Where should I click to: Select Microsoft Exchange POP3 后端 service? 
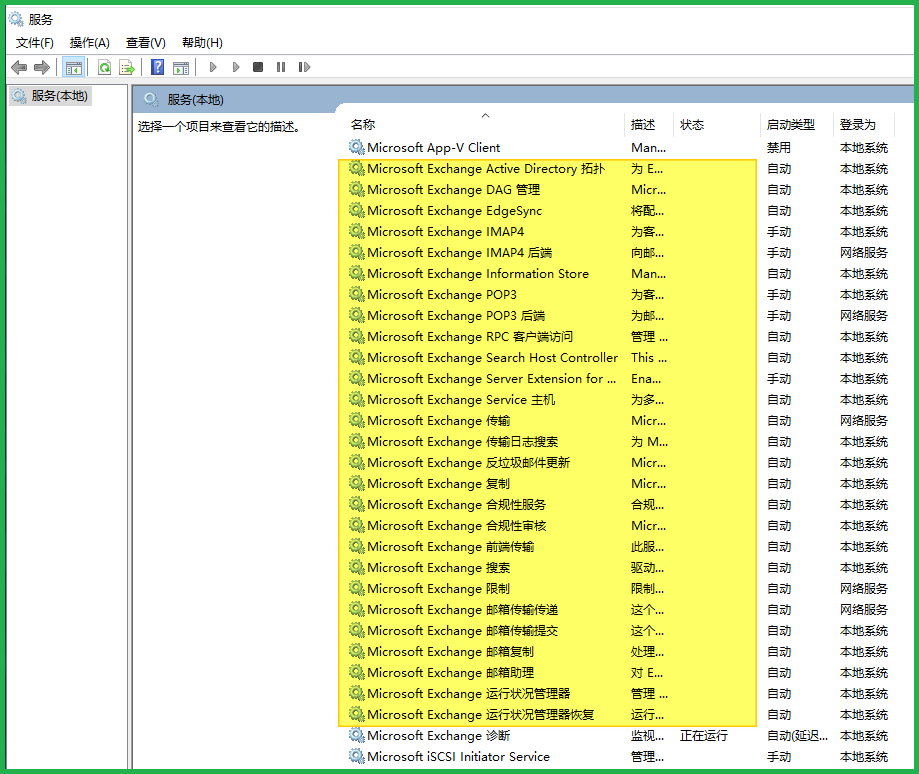tap(456, 316)
